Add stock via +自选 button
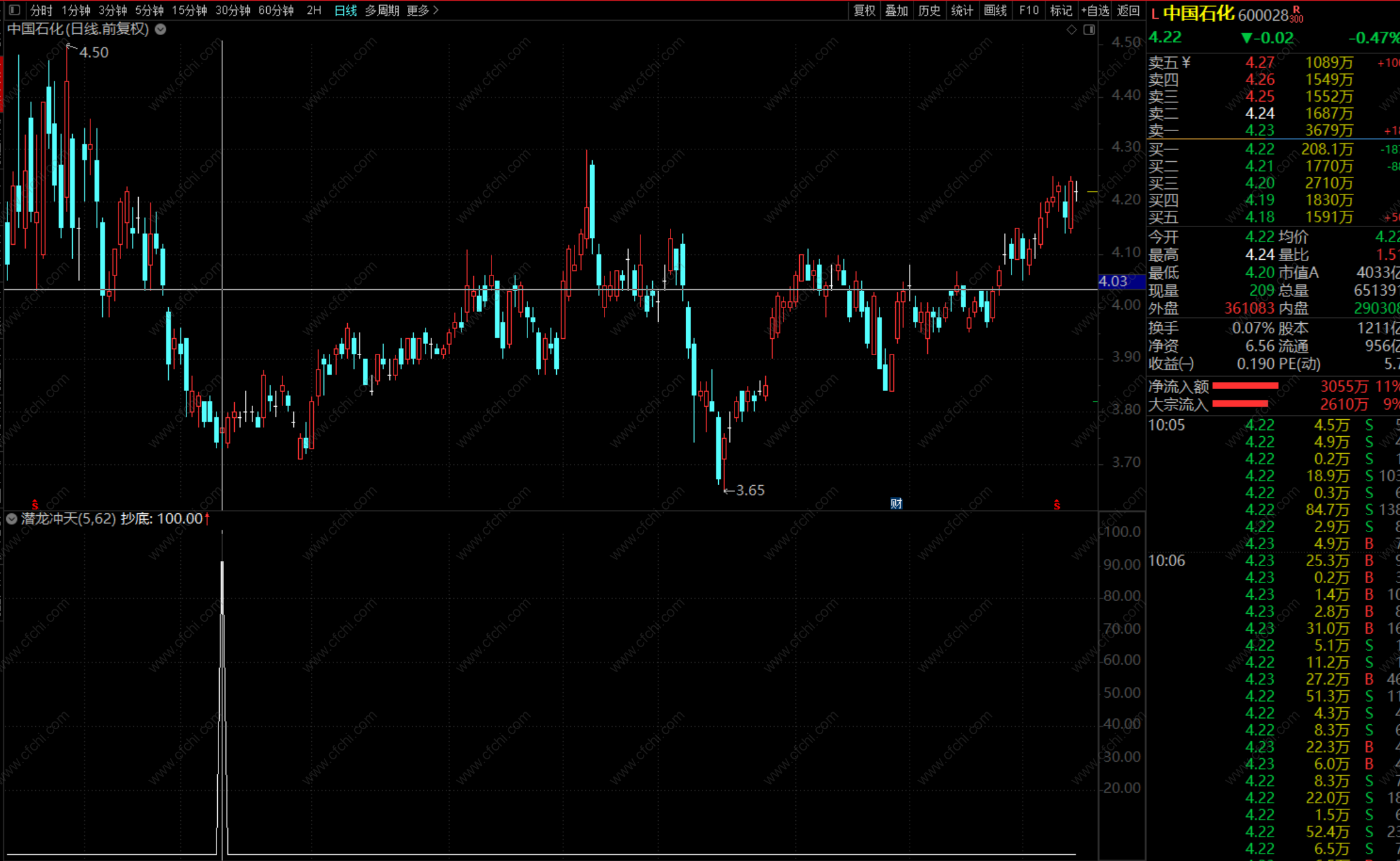1400x861 pixels. click(1095, 10)
